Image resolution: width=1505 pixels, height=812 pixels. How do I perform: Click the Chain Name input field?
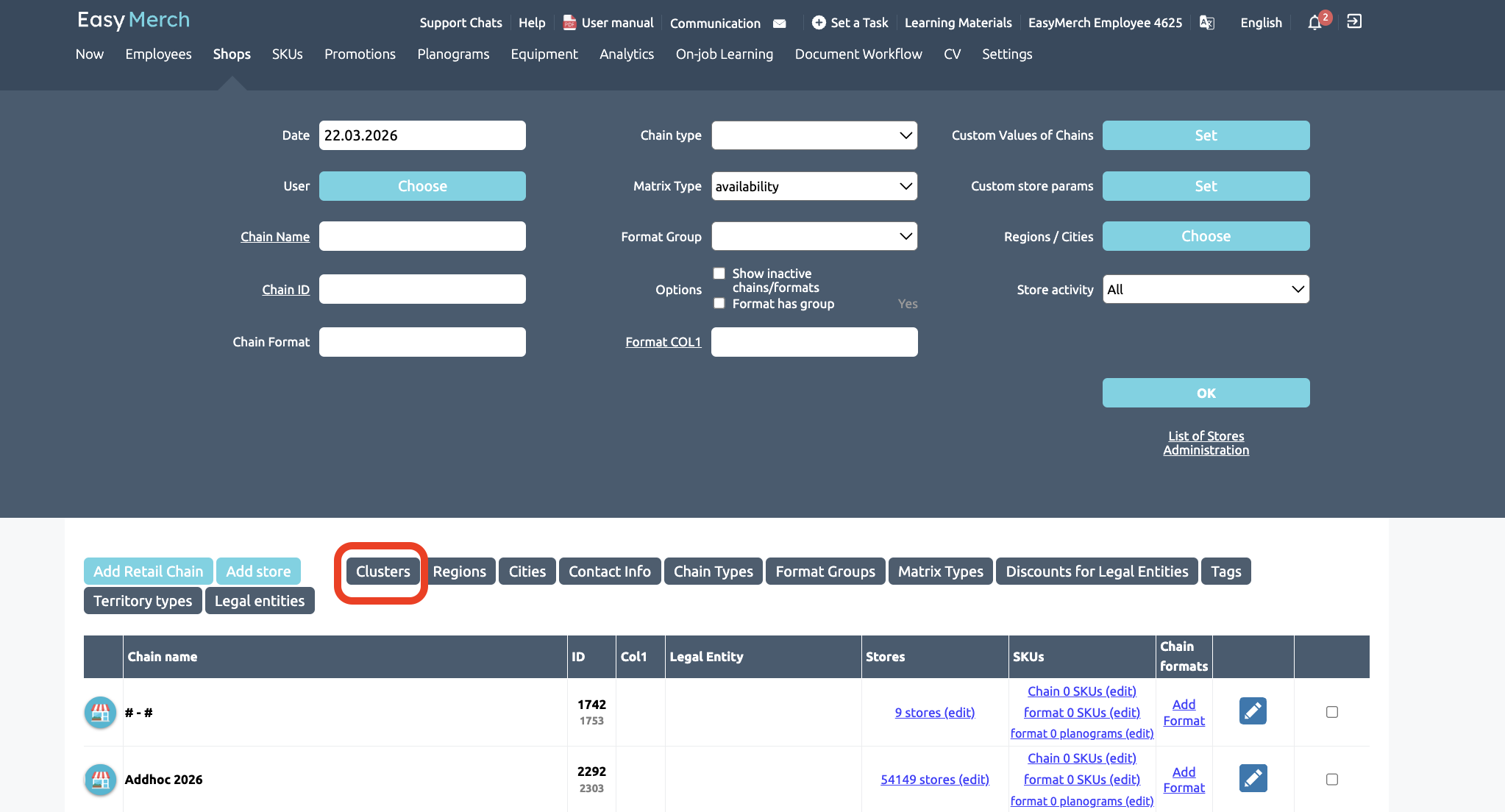pos(422,236)
